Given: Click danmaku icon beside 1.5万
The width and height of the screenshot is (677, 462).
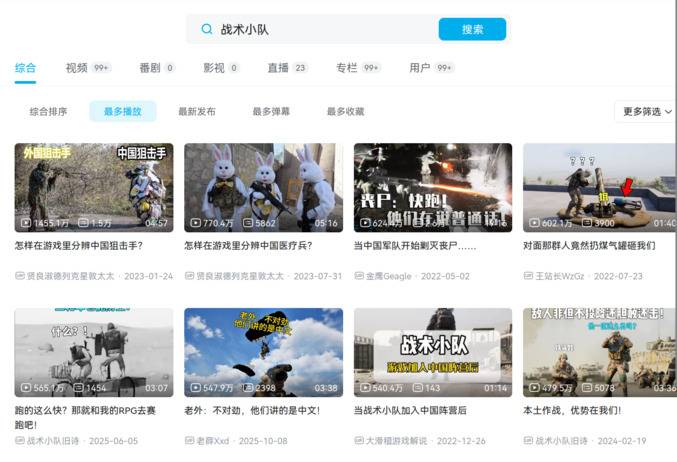Looking at the screenshot, I should (83, 223).
